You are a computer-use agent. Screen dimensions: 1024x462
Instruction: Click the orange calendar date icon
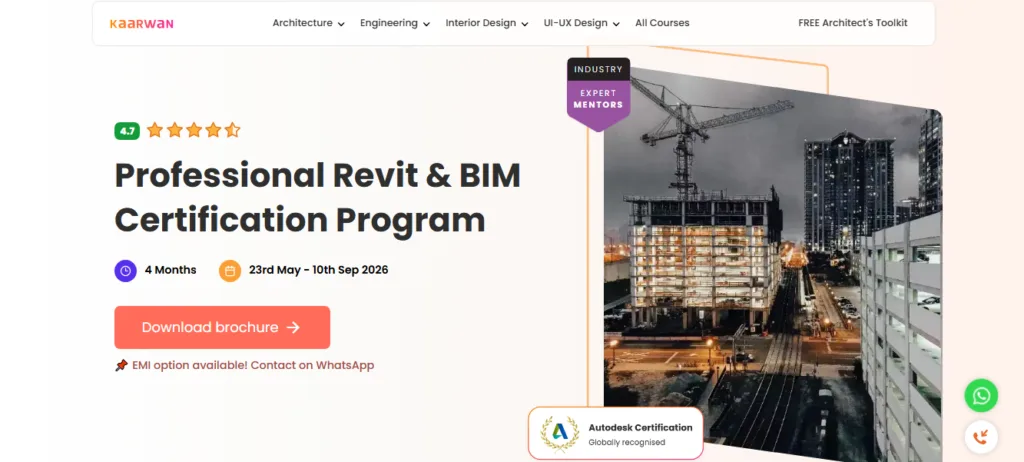pos(230,271)
